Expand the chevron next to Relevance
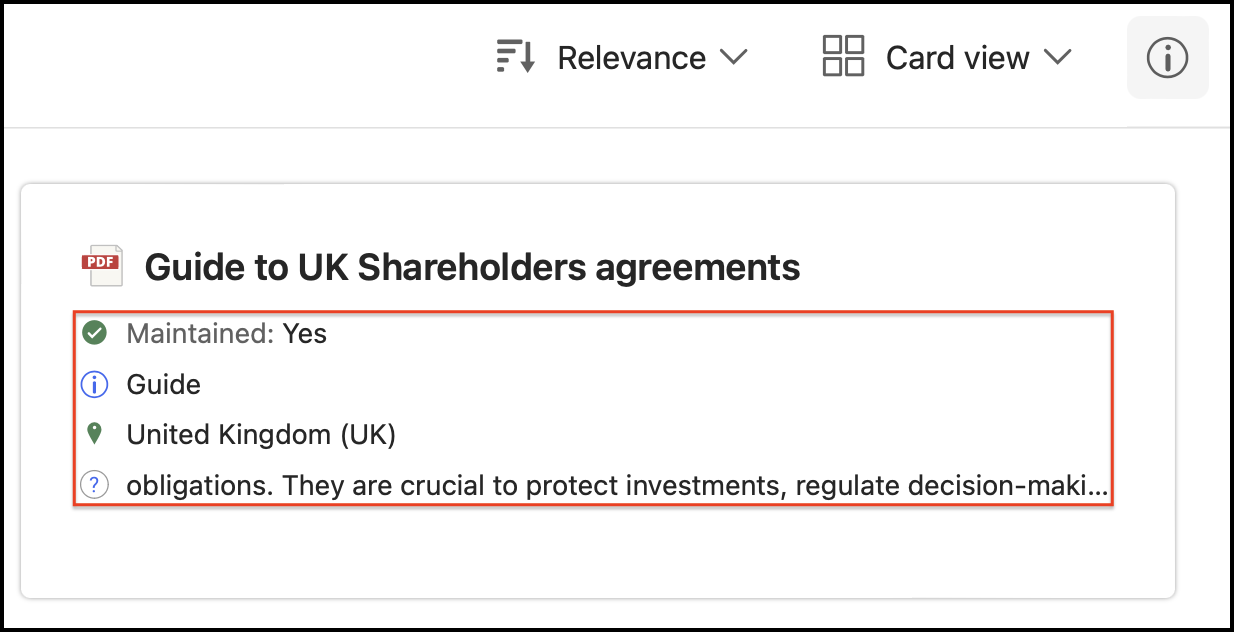Viewport: 1234px width, 632px height. (733, 57)
